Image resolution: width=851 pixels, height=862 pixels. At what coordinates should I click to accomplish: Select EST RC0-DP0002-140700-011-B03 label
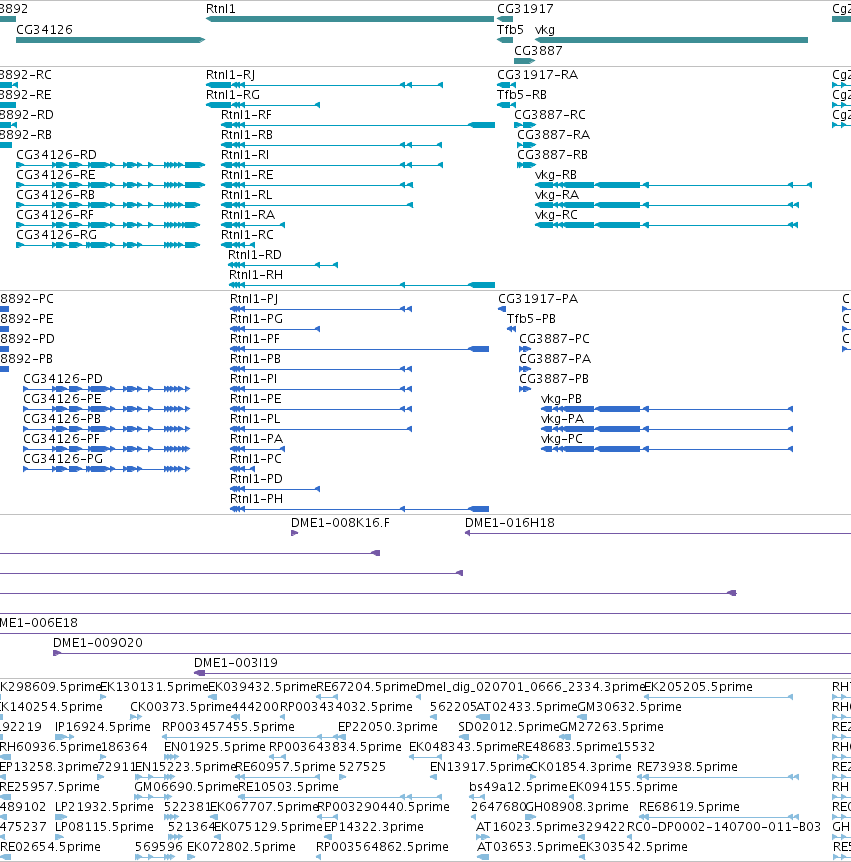click(724, 827)
